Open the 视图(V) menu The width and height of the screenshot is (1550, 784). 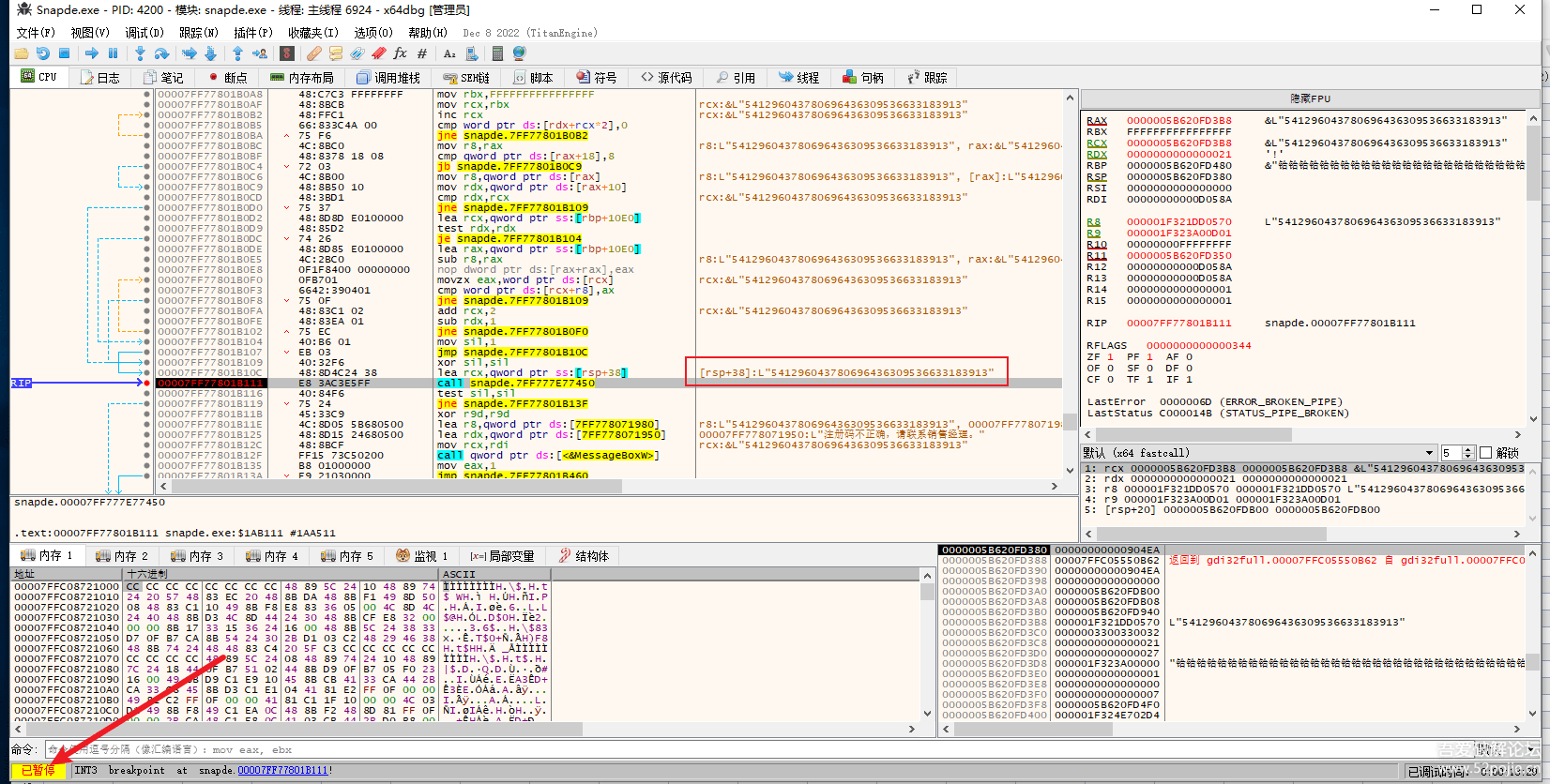[x=90, y=33]
